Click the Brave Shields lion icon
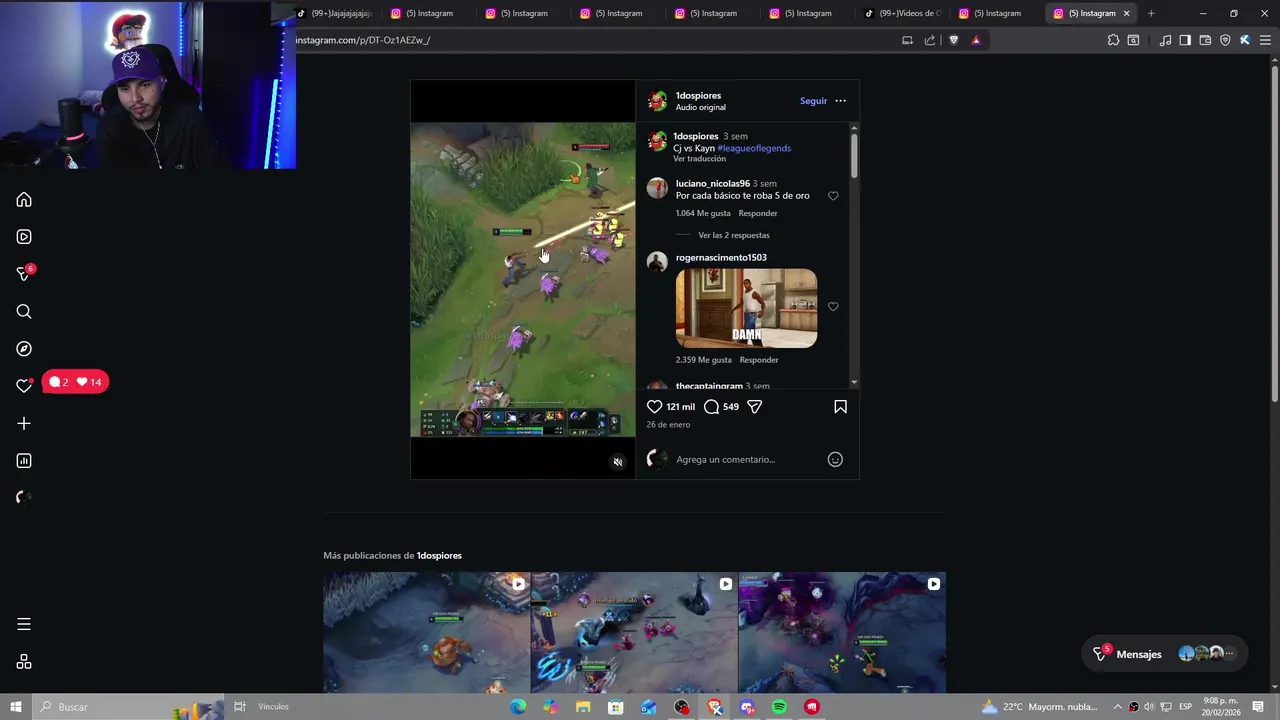 click(x=953, y=40)
